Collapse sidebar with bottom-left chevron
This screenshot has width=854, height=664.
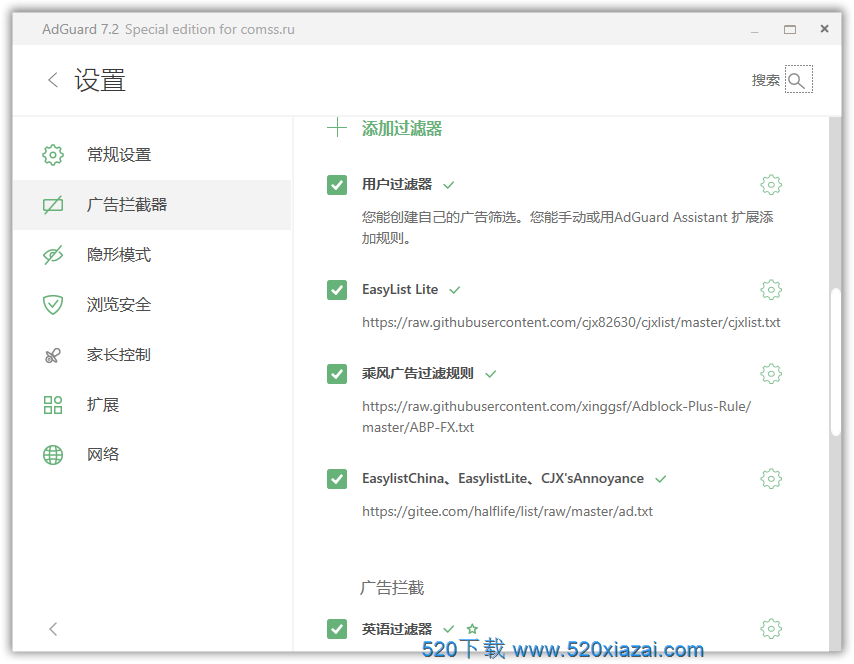click(x=53, y=629)
